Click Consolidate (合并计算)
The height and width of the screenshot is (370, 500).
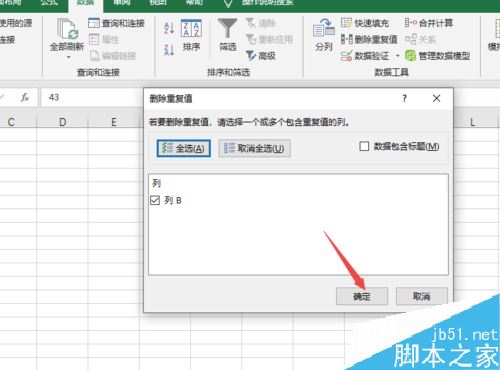point(429,23)
